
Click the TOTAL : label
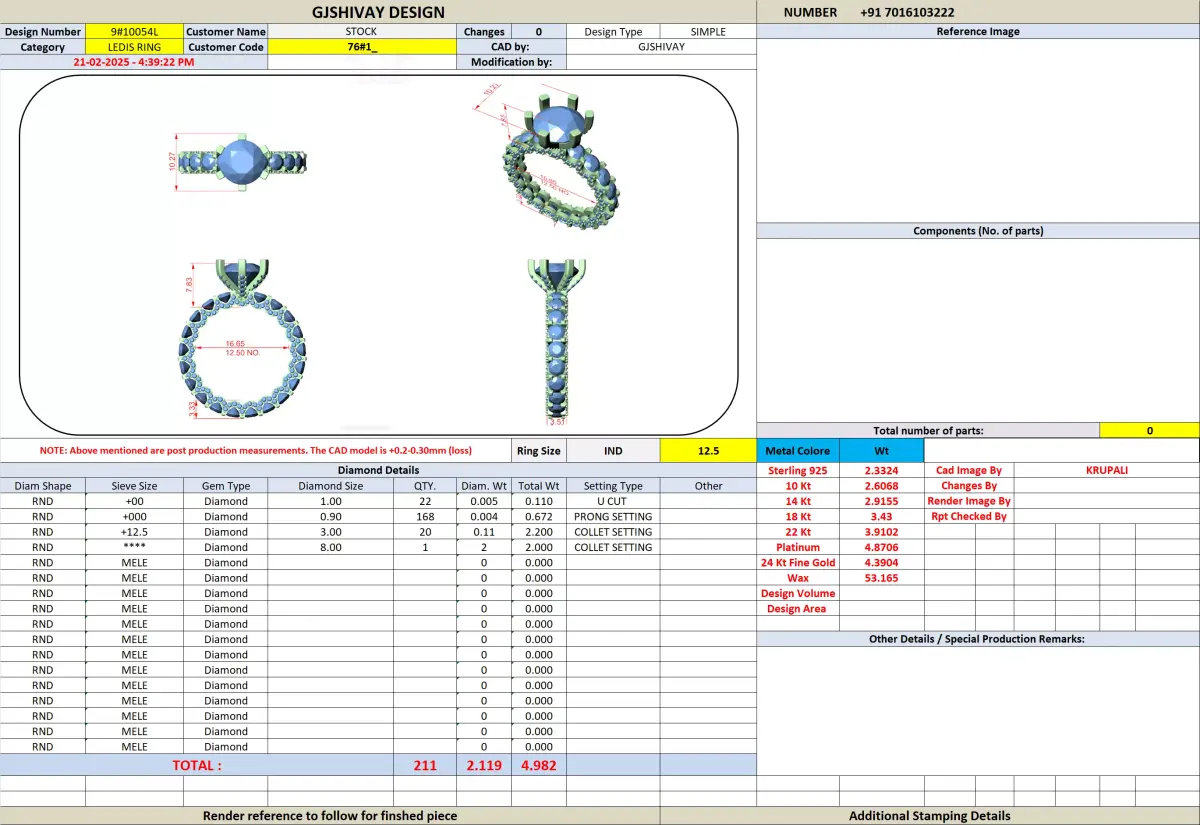[197, 765]
